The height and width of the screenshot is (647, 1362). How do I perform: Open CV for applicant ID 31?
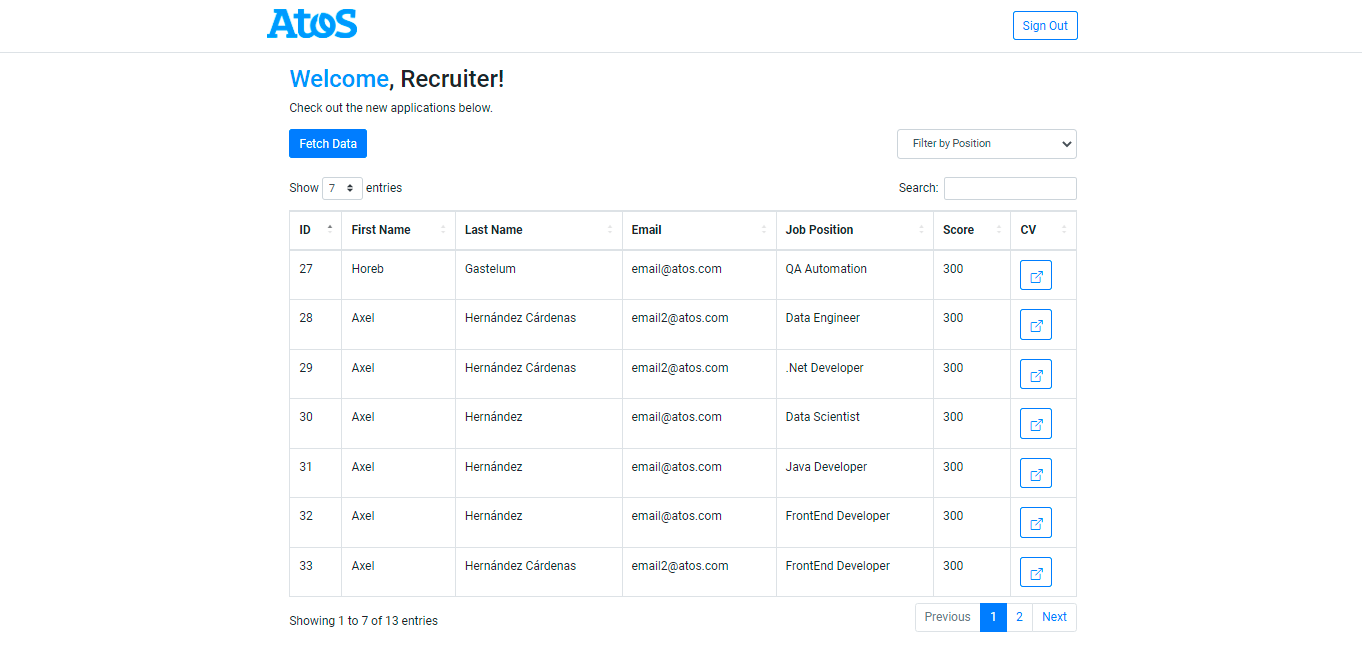[x=1036, y=473]
